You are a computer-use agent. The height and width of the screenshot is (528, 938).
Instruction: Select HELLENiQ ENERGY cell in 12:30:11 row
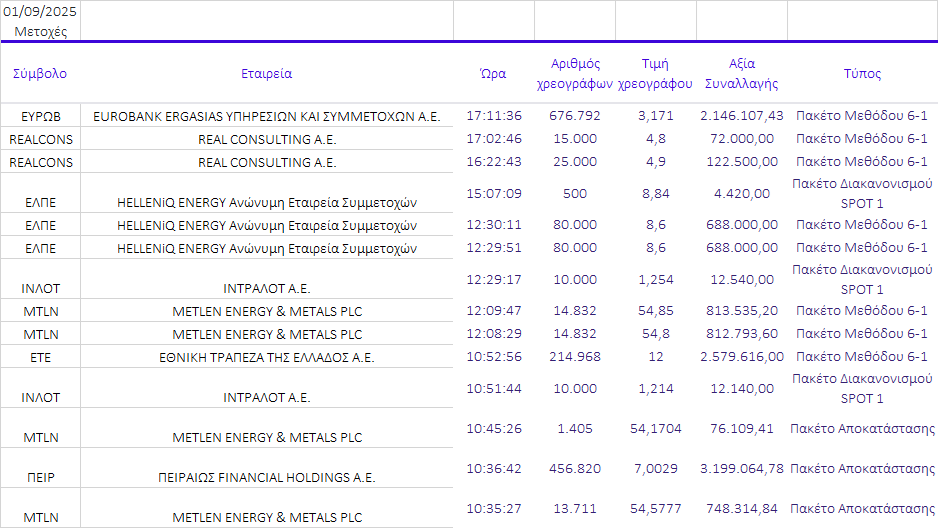point(267,225)
